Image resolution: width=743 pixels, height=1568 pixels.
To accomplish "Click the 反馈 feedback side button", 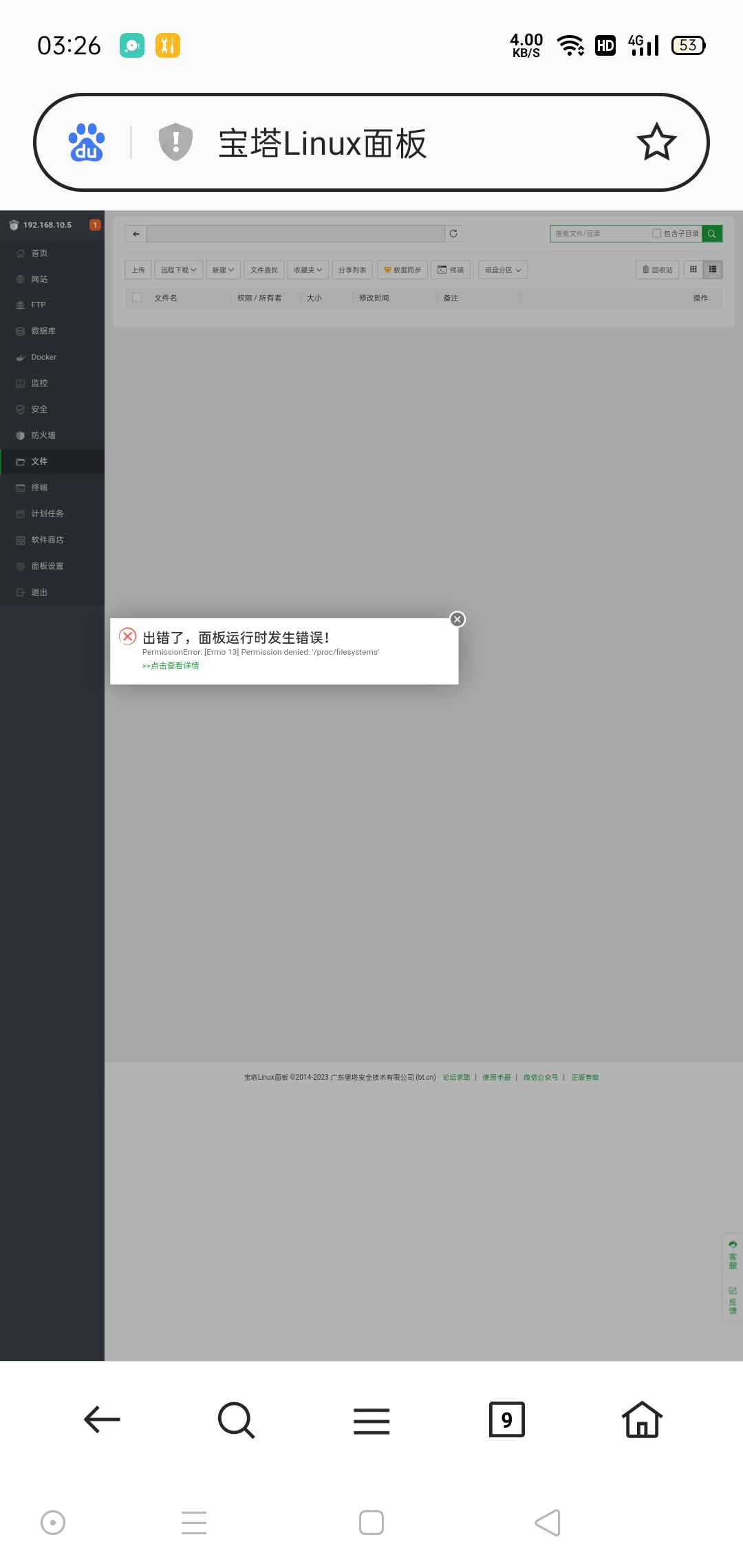I will (733, 1300).
